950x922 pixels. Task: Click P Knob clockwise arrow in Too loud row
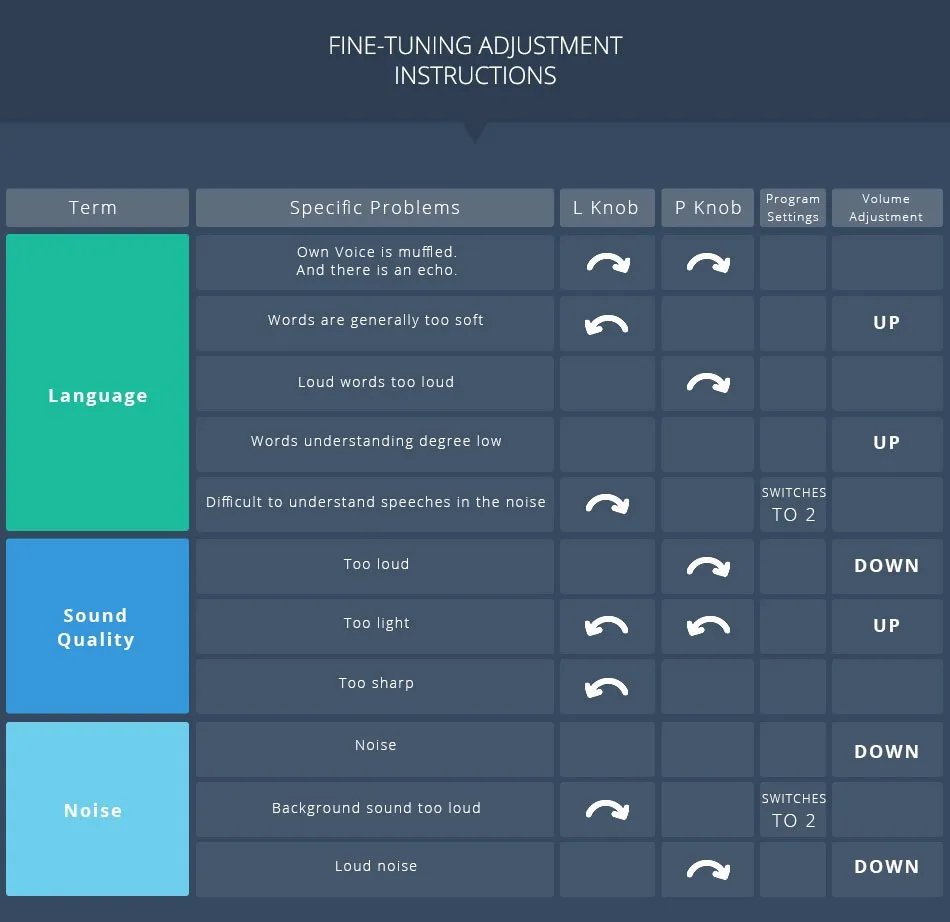click(708, 566)
